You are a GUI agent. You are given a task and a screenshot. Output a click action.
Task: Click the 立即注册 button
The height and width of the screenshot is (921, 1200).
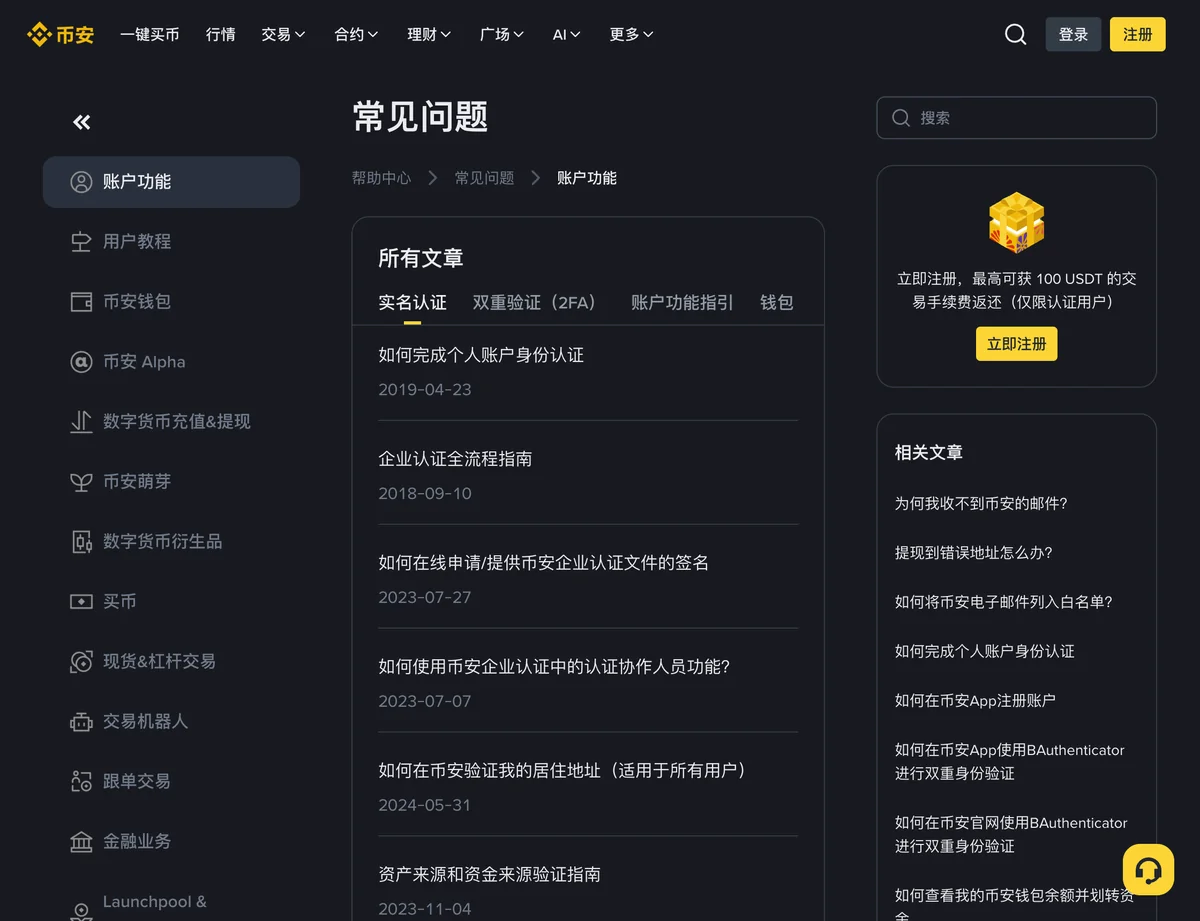tap(1016, 344)
